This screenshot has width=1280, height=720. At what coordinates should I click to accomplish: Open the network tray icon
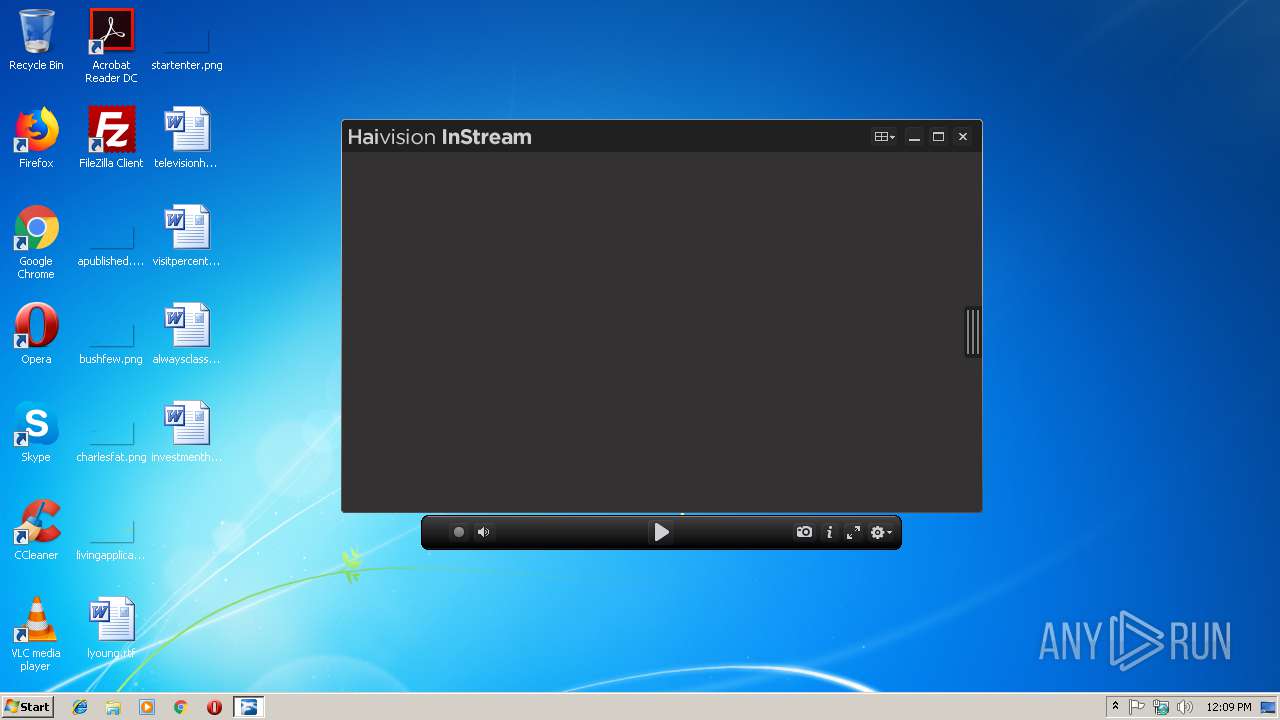[x=1161, y=707]
